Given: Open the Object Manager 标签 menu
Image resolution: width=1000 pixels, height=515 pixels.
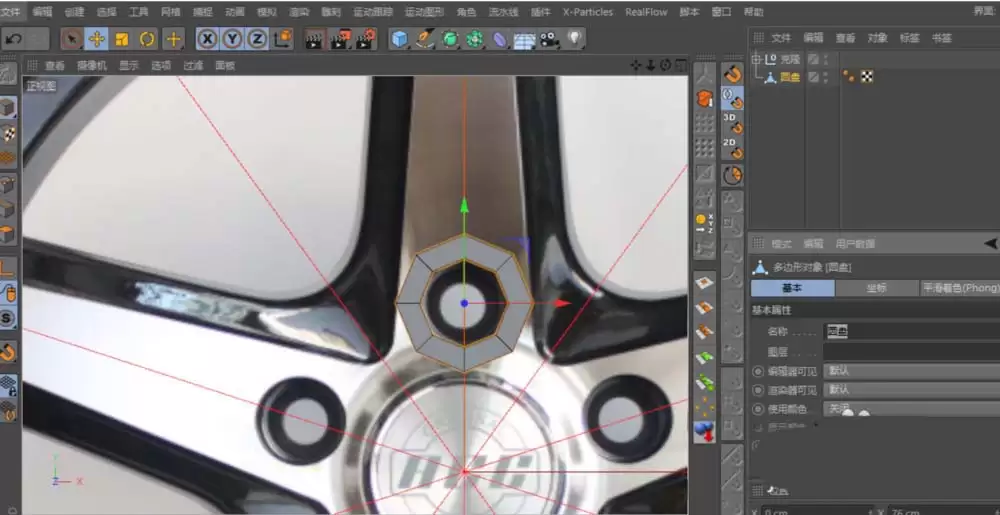Looking at the screenshot, I should pyautogui.click(x=909, y=38).
